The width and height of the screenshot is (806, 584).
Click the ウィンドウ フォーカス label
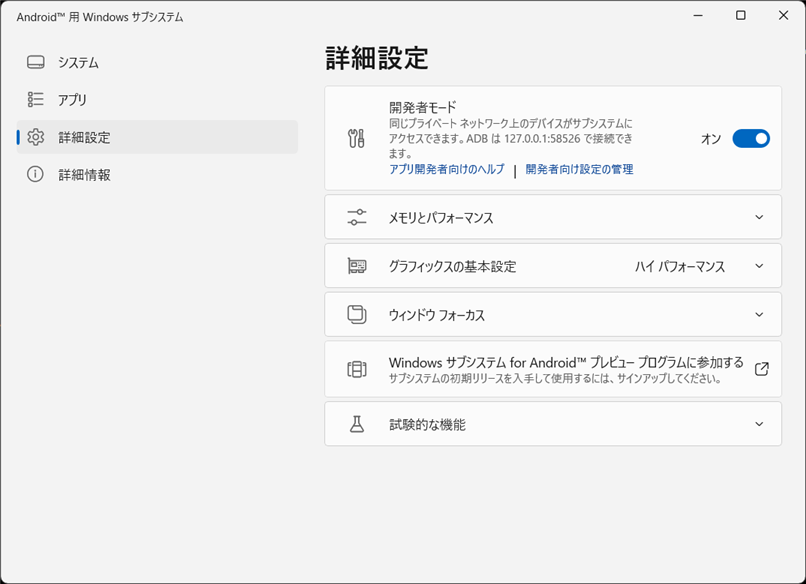click(x=437, y=315)
